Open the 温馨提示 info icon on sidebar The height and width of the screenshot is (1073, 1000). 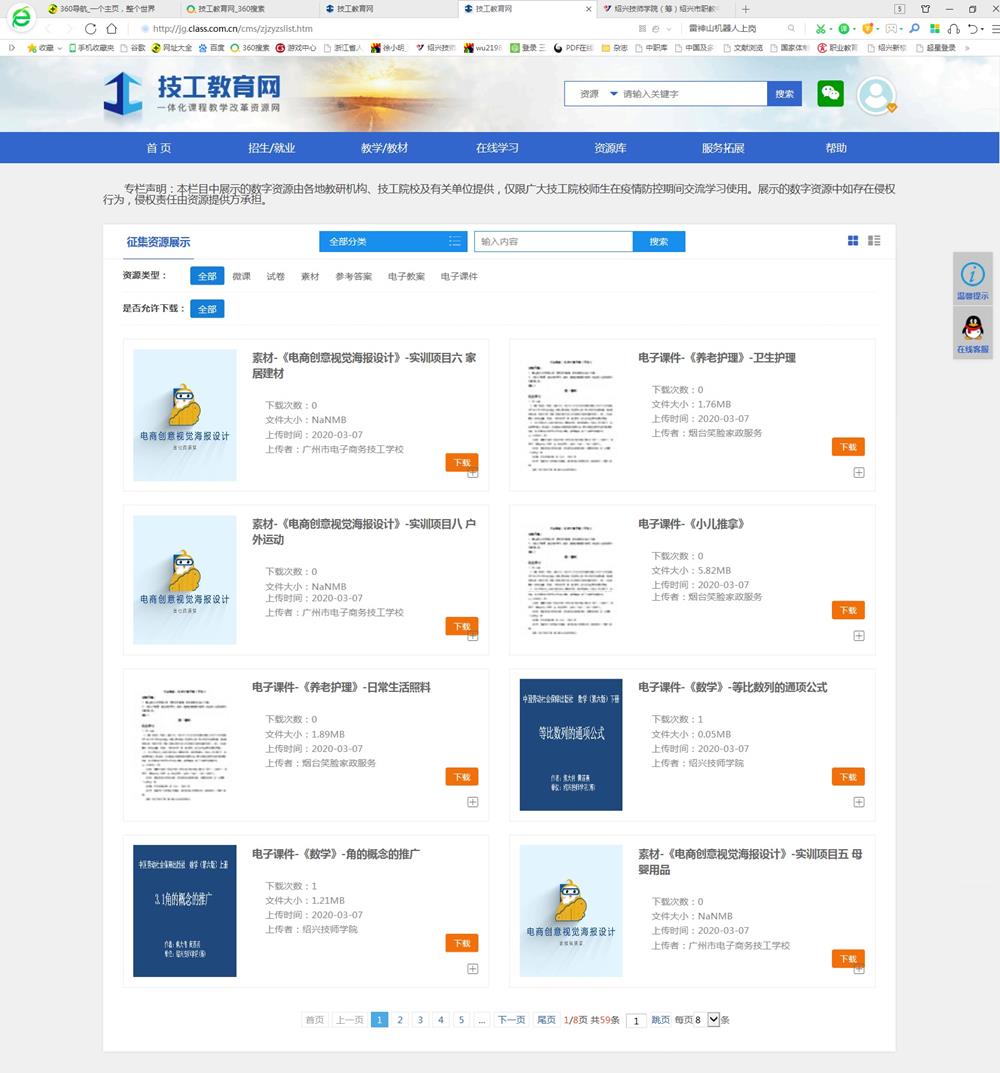pyautogui.click(x=972, y=276)
